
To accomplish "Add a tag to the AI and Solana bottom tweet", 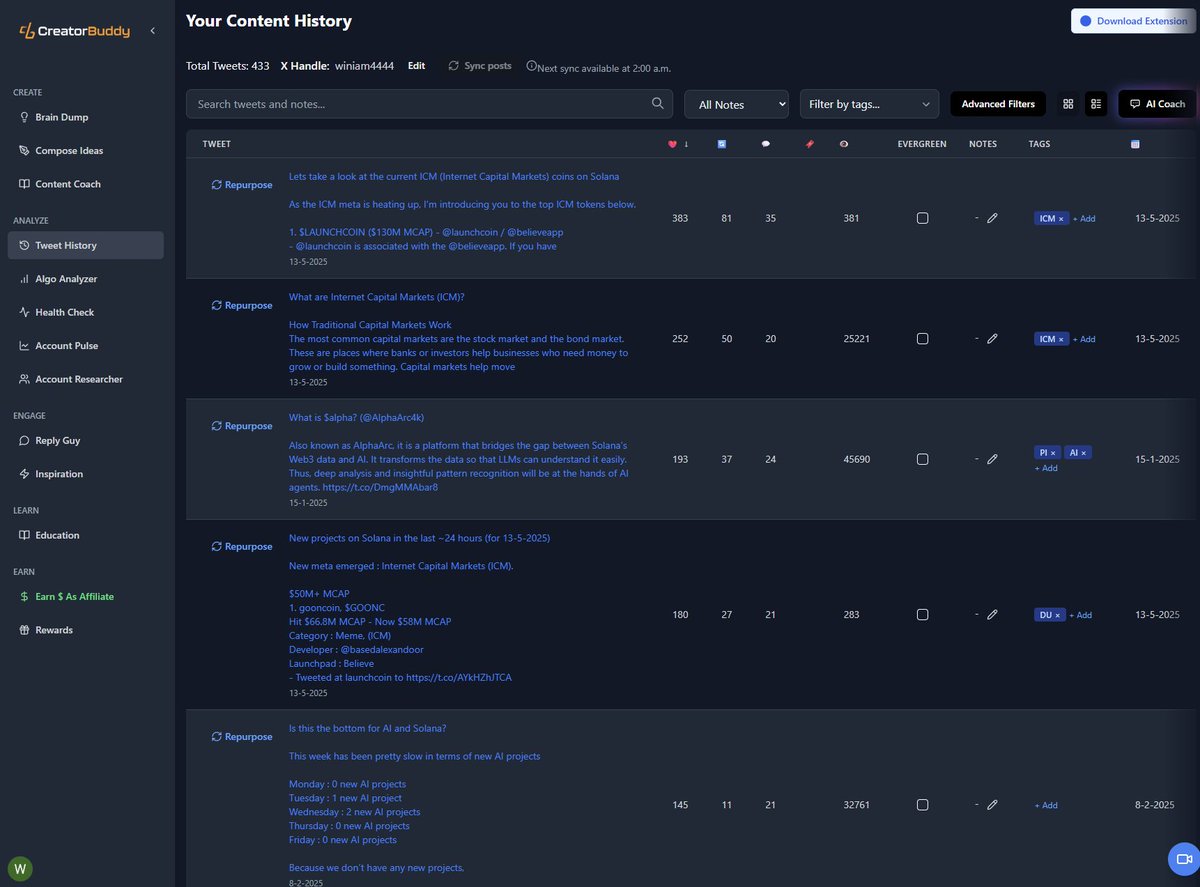I will [1046, 805].
